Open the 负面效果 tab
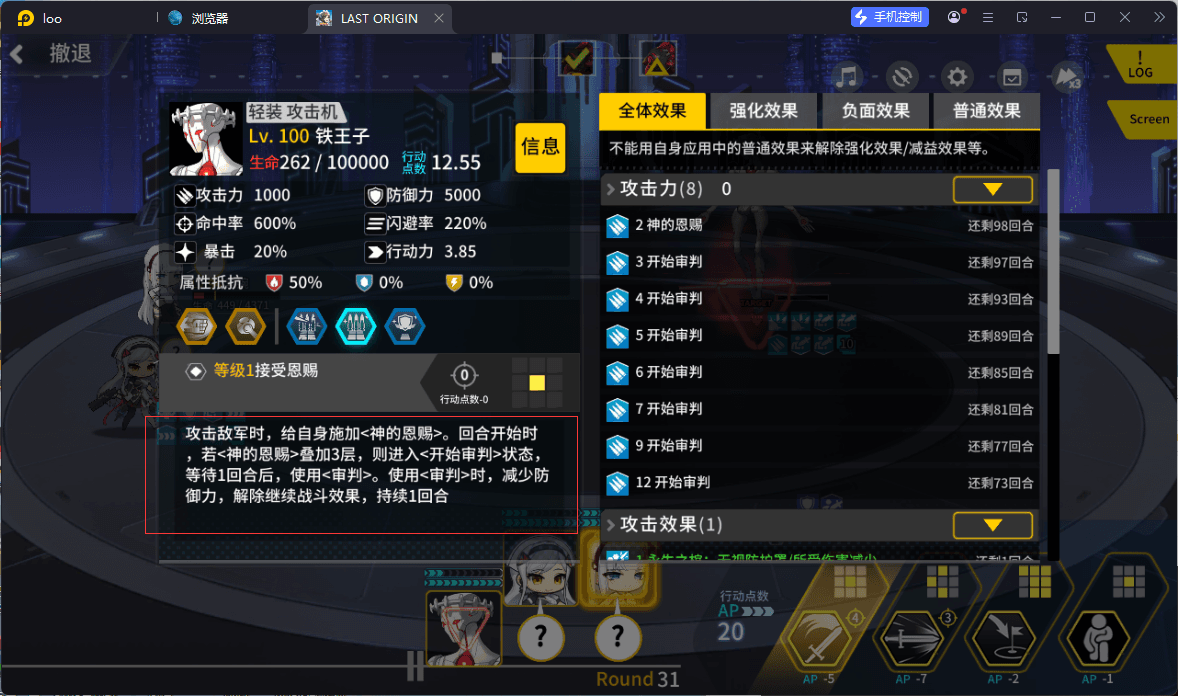This screenshot has height=696, width=1178. (875, 111)
